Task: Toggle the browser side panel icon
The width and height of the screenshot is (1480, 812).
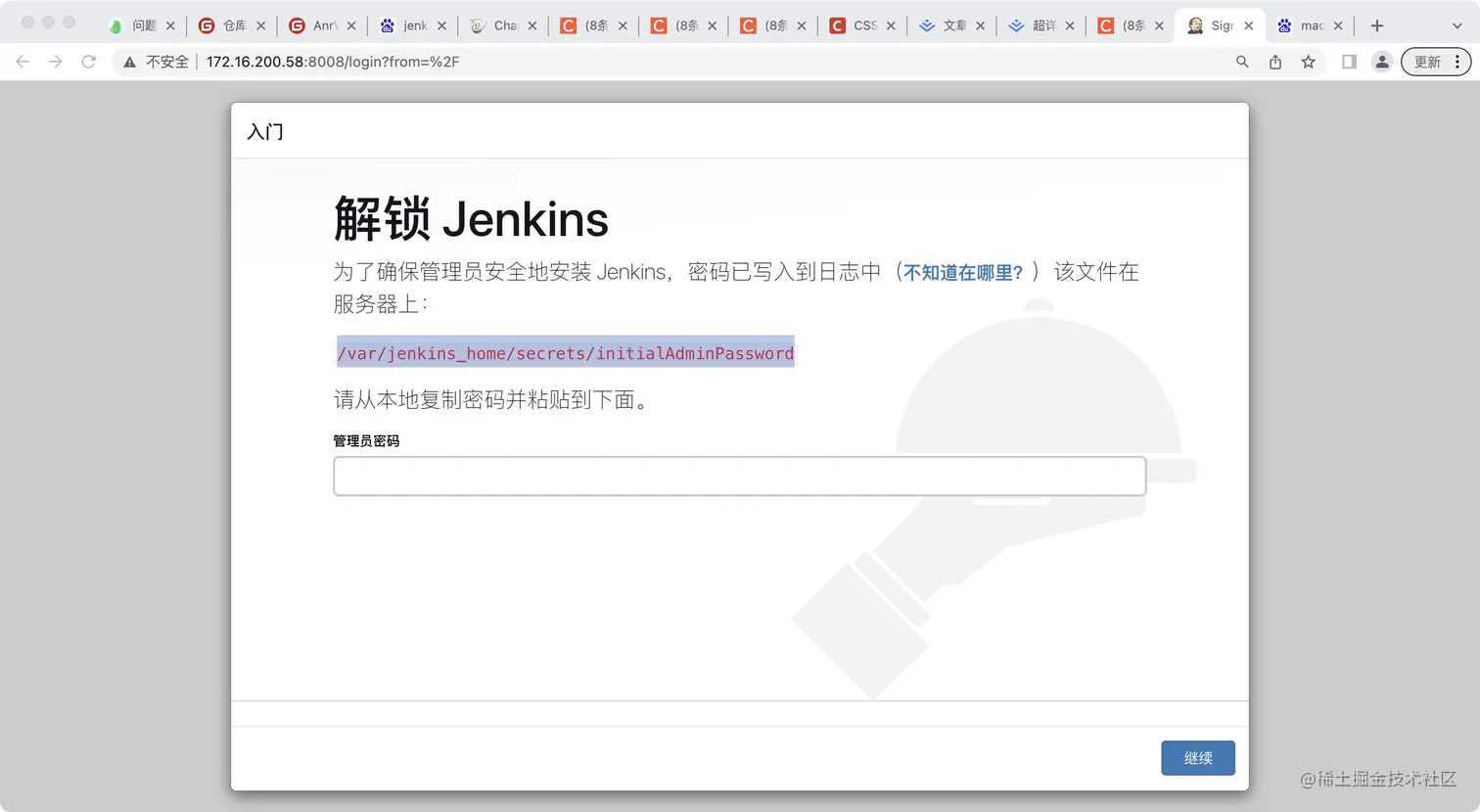Action: [x=1349, y=62]
